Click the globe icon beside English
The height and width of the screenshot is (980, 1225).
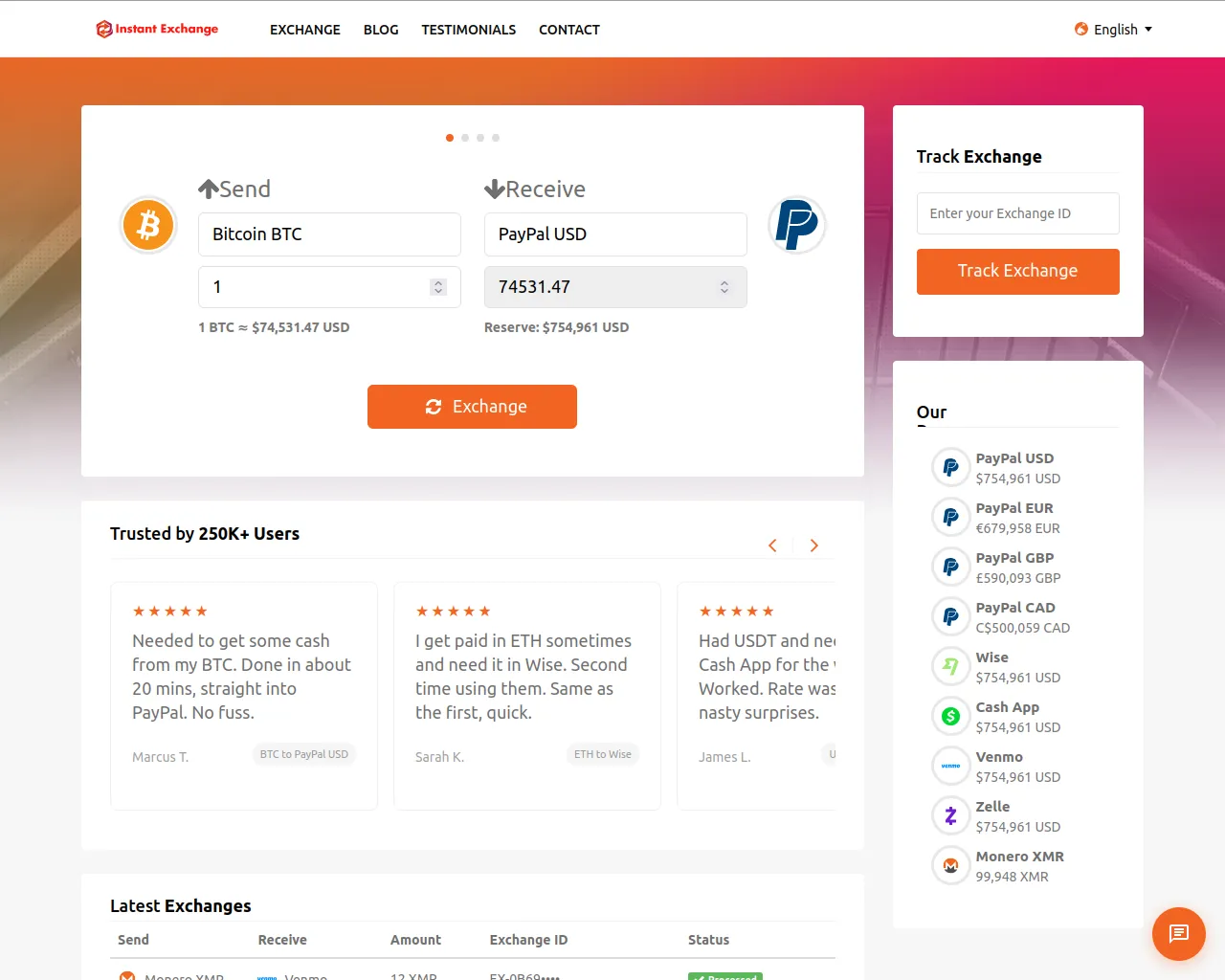click(1081, 29)
